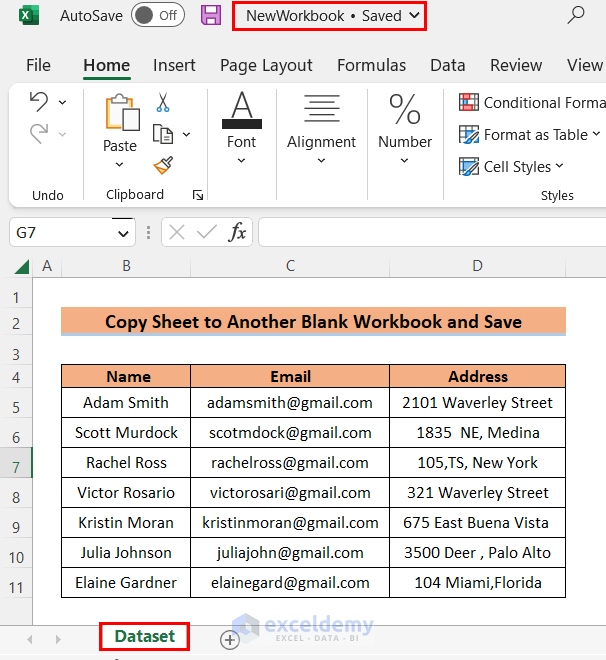606x660 pixels.
Task: Click the Cut scissors icon
Action: [x=163, y=102]
